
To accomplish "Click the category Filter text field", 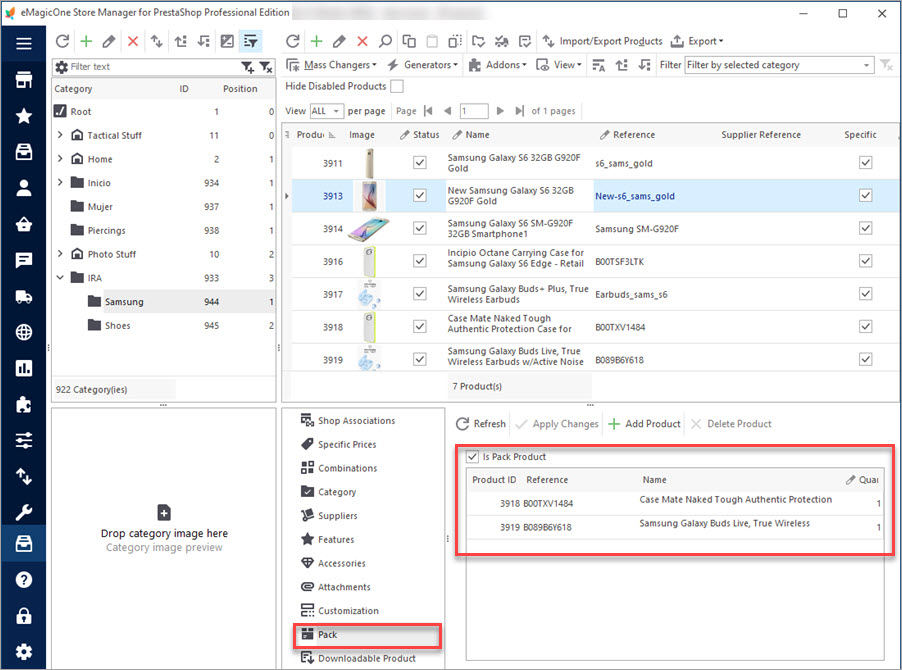I will (154, 67).
